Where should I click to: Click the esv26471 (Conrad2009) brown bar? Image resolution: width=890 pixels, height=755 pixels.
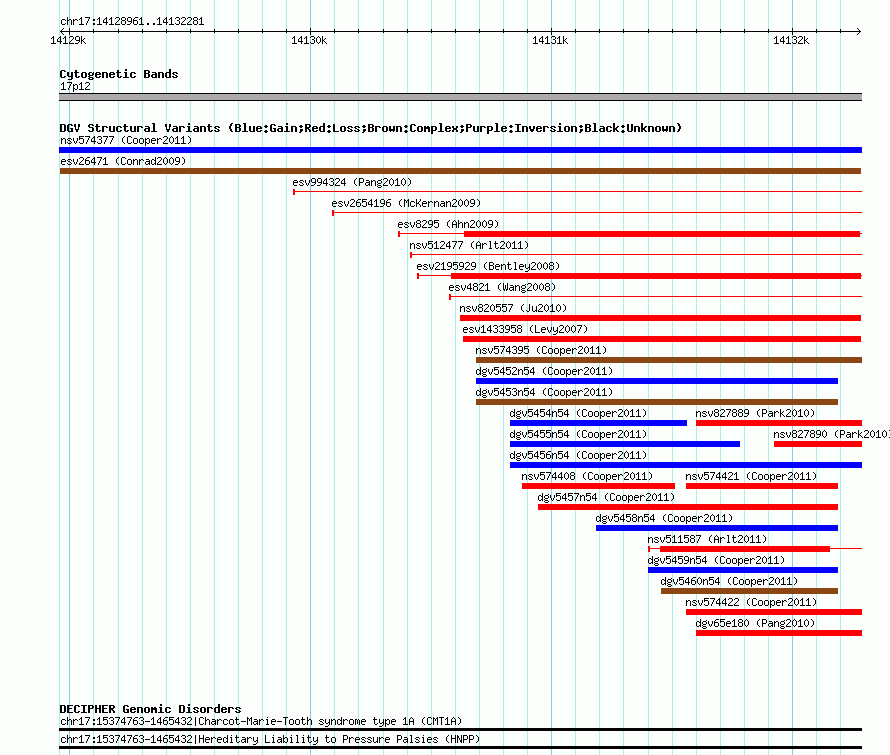tap(460, 171)
